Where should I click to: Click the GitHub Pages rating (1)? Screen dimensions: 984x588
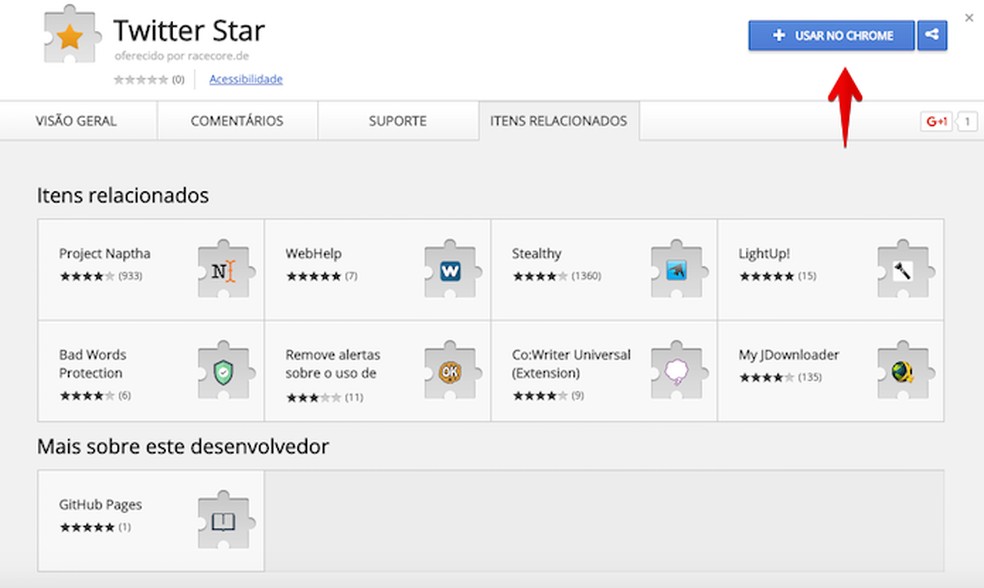point(95,527)
